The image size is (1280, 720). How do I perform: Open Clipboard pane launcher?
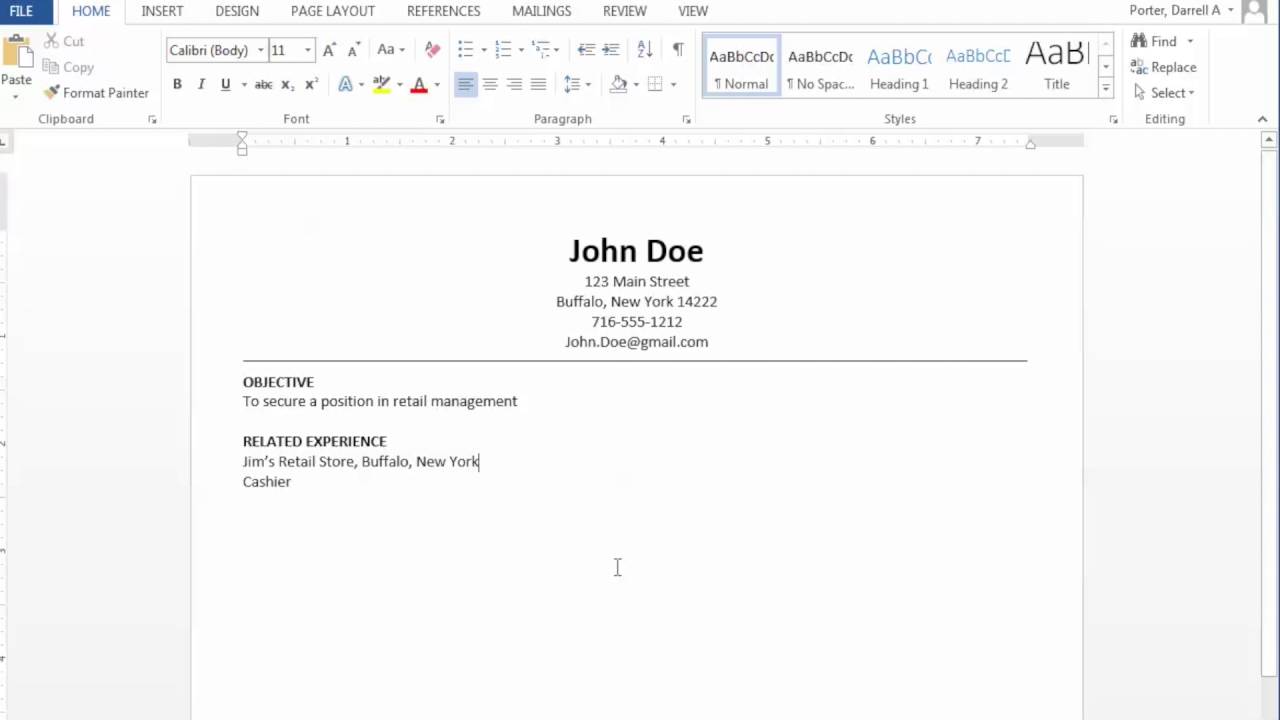pos(152,120)
